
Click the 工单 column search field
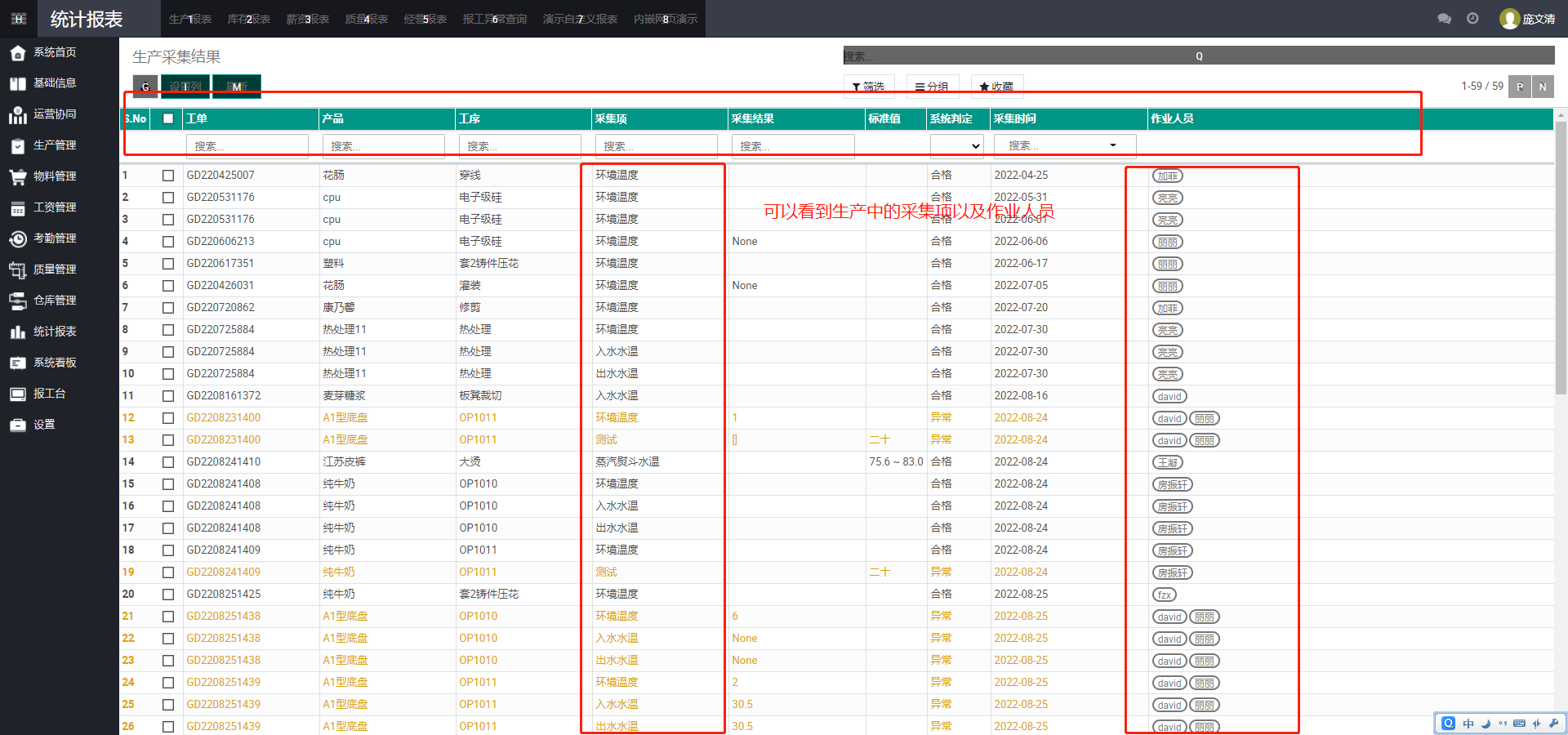click(247, 146)
